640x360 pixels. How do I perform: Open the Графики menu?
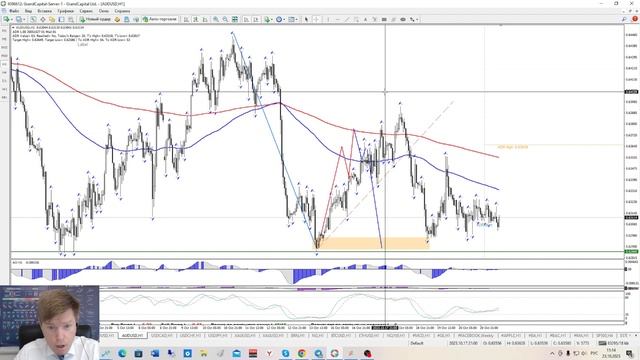tap(65, 11)
